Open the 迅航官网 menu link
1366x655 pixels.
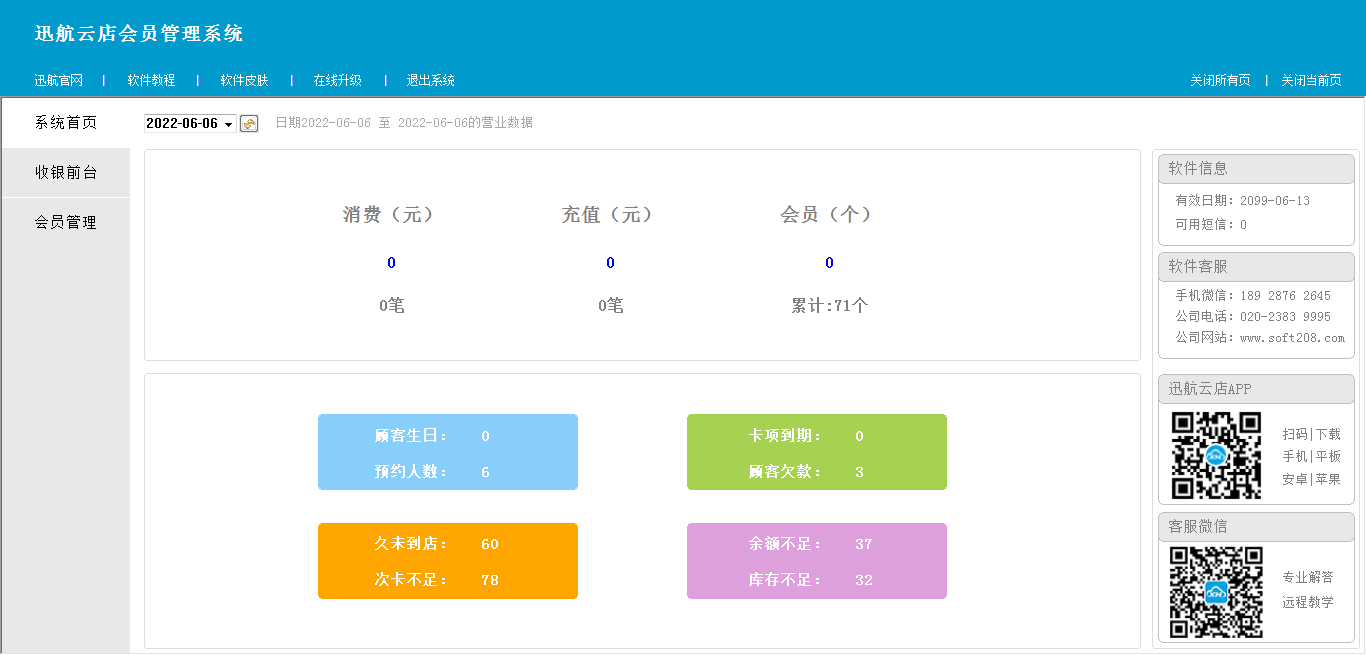pyautogui.click(x=59, y=80)
